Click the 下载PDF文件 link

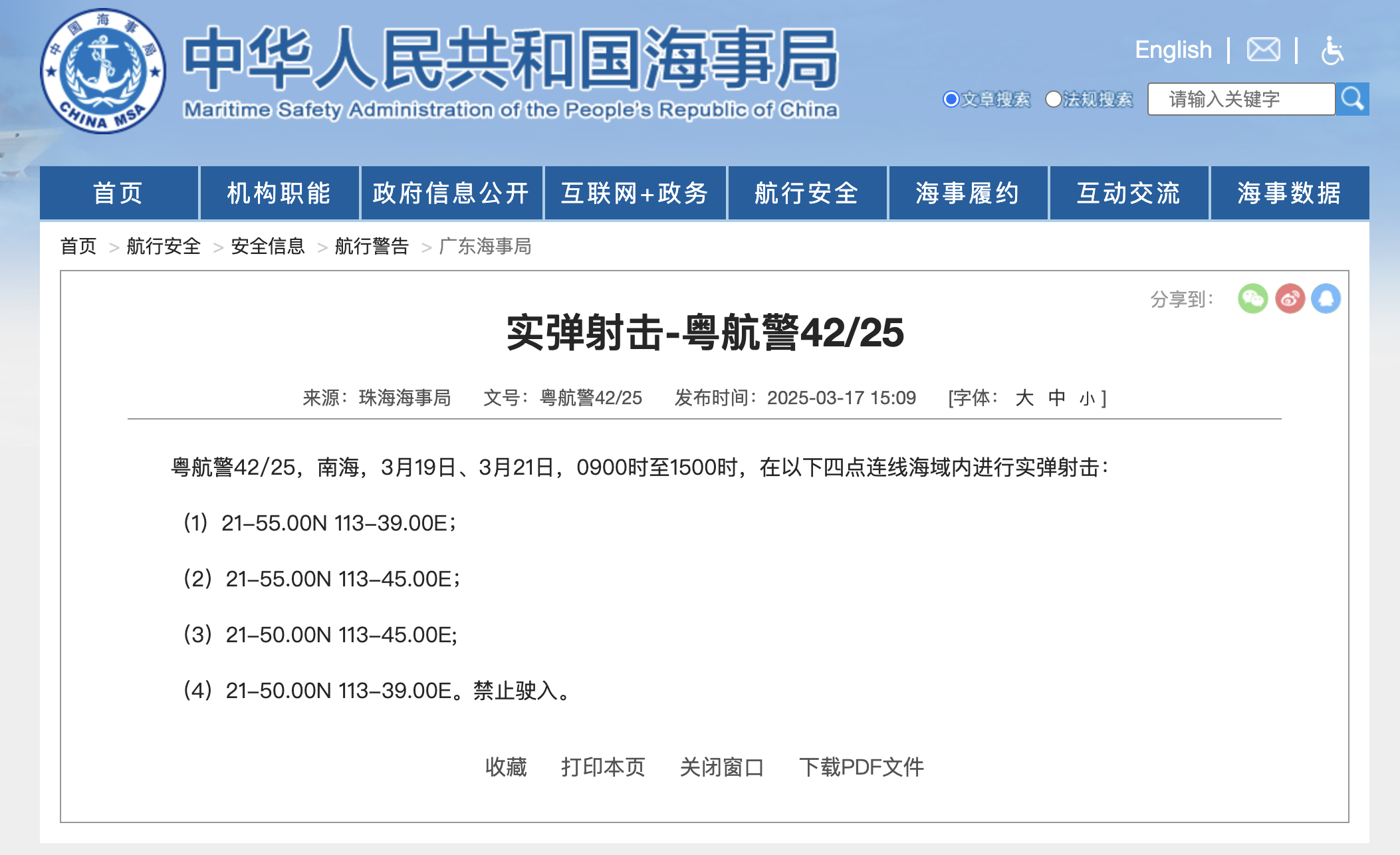click(x=861, y=767)
